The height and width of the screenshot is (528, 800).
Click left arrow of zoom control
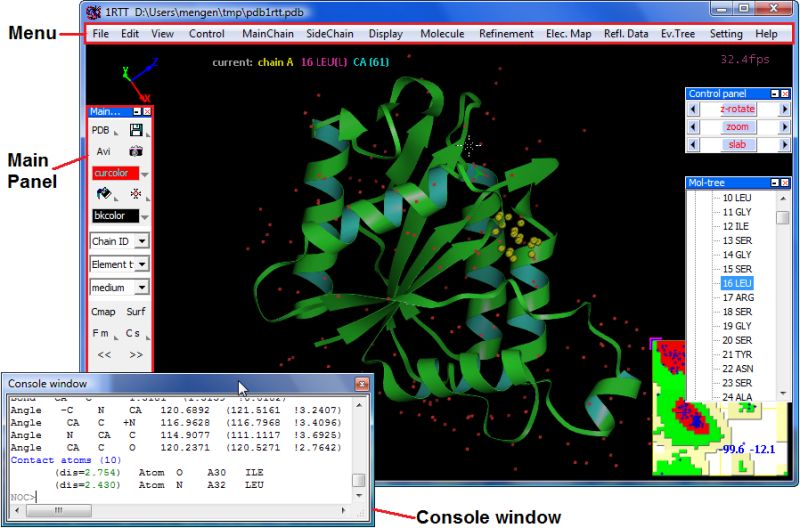pyautogui.click(x=692, y=127)
